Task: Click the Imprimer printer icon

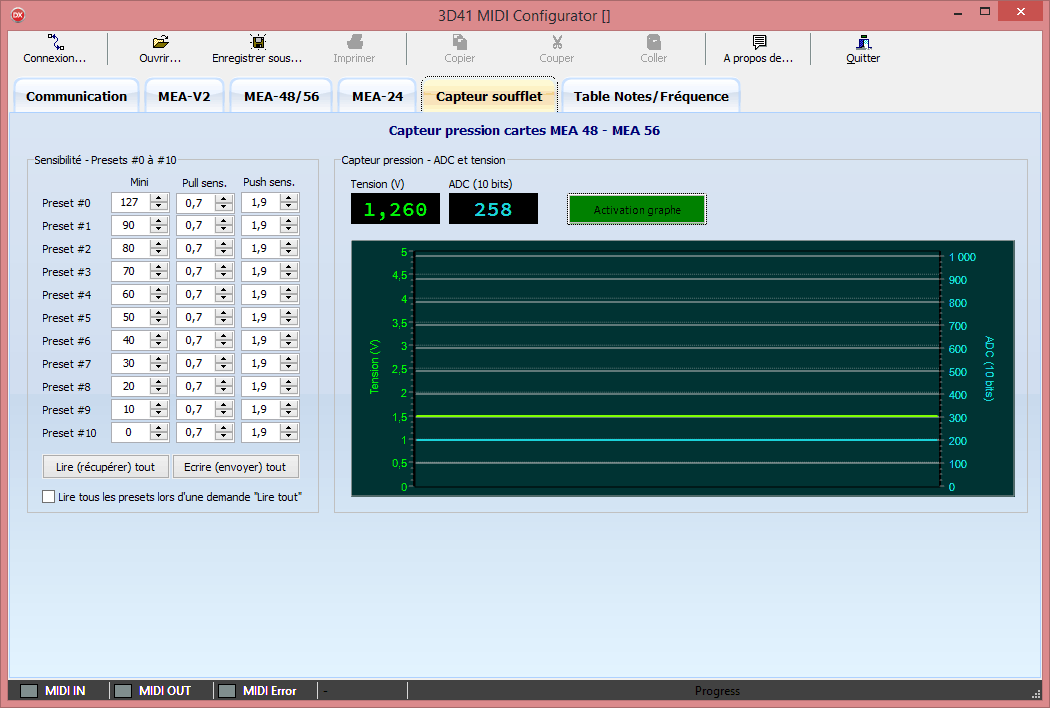Action: point(354,42)
